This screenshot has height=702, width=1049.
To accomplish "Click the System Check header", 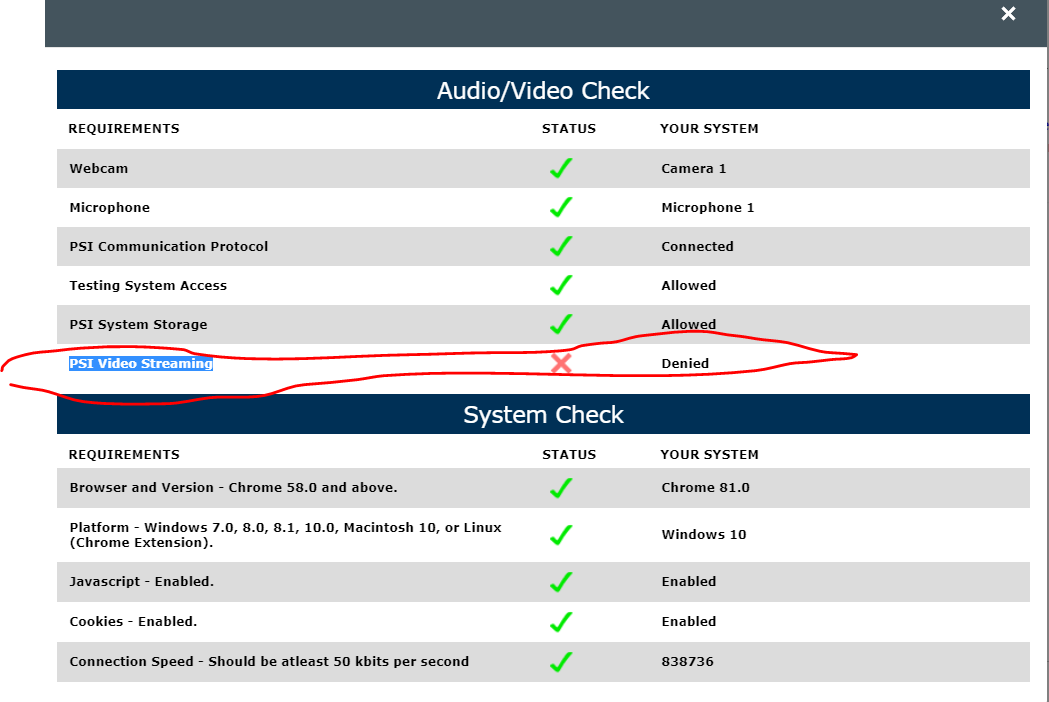I will 543,415.
